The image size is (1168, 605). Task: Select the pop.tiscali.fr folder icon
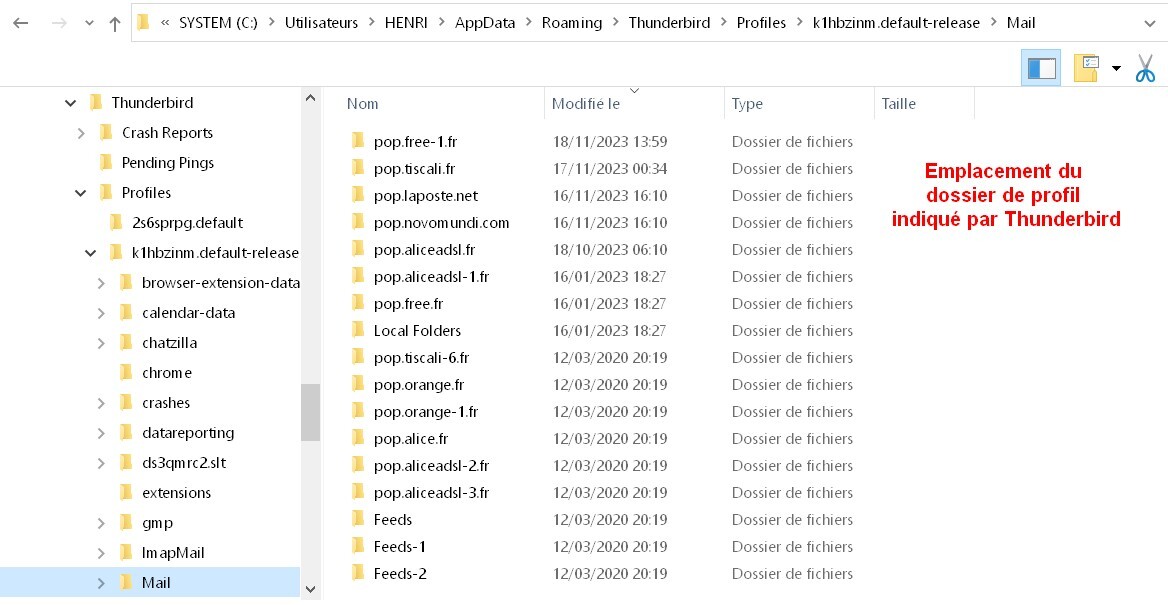[x=358, y=168]
